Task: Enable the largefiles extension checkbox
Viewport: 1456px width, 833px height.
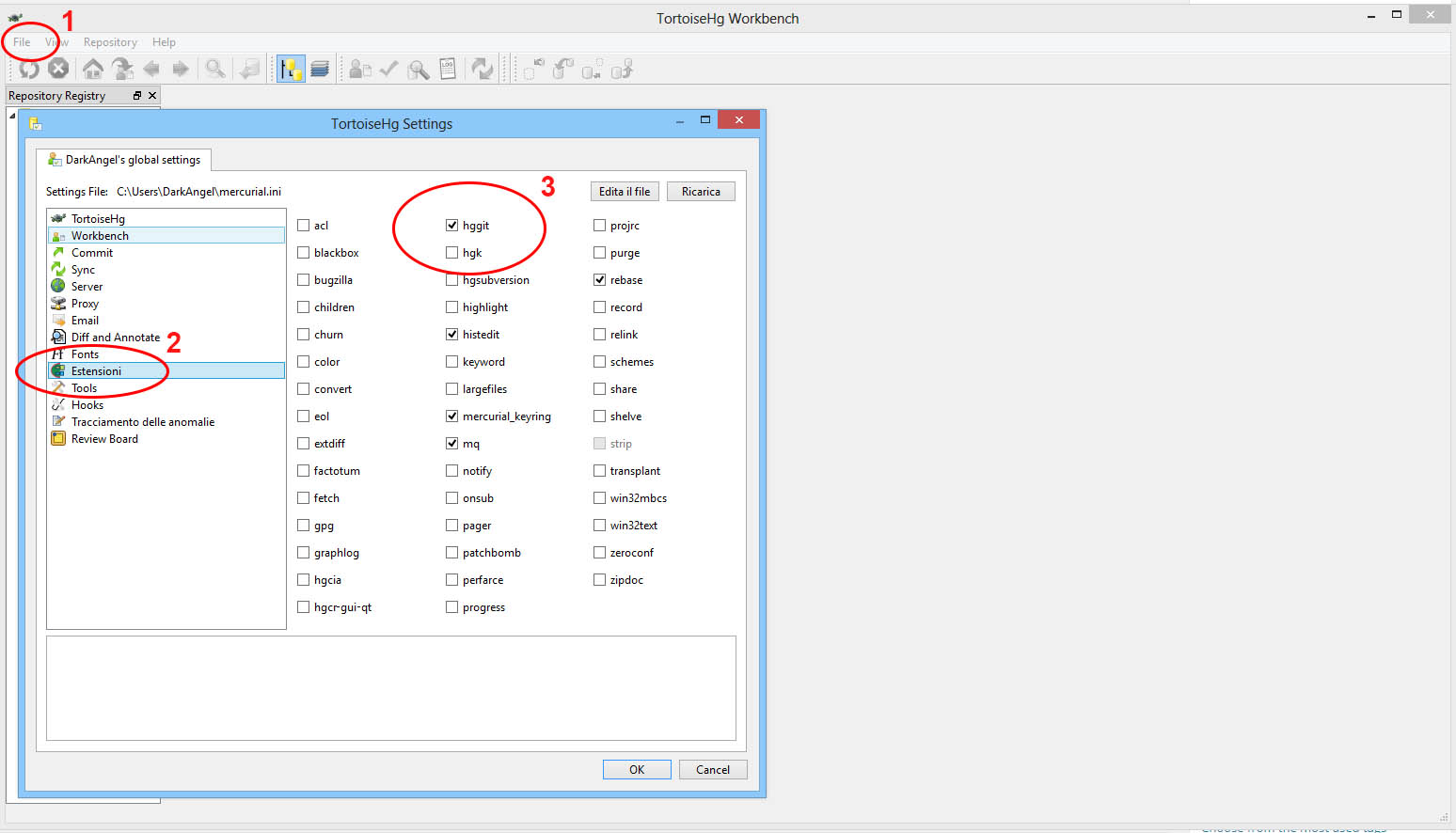Action: (452, 389)
